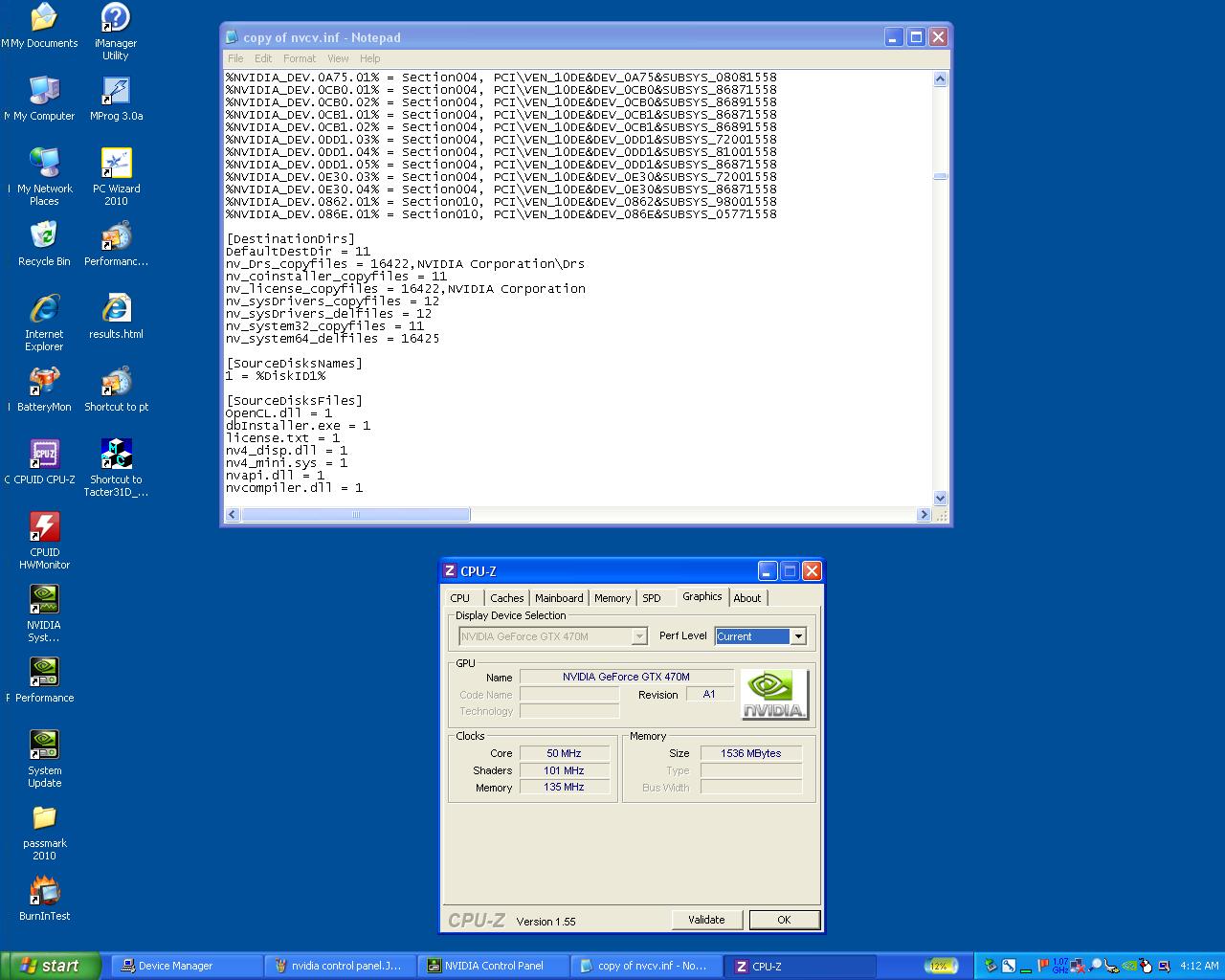Switch to the CPU tab in CPU-Z

(460, 598)
